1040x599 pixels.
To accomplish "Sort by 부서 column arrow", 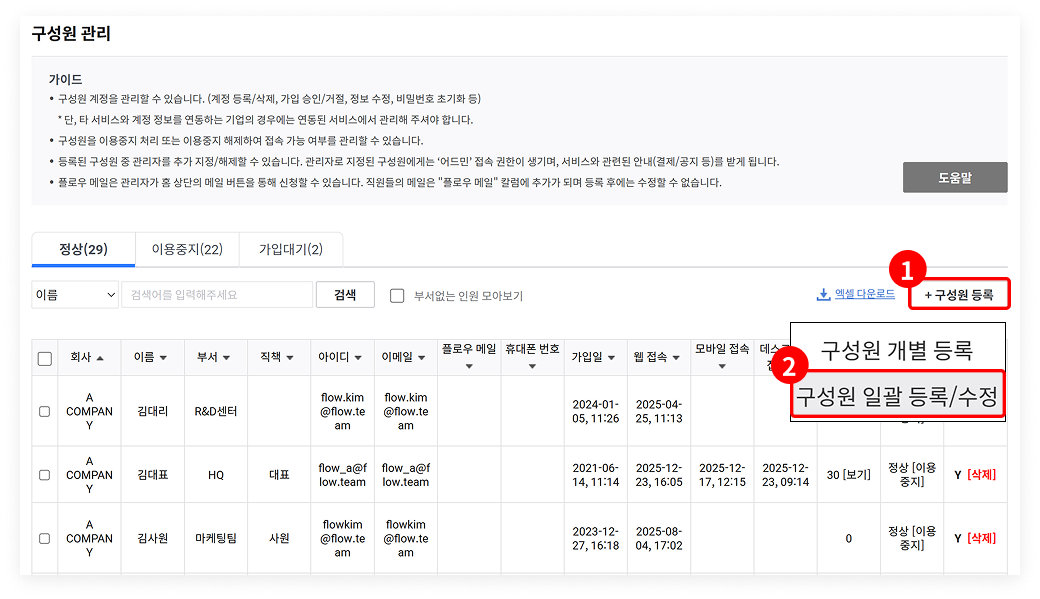I will pyautogui.click(x=227, y=358).
